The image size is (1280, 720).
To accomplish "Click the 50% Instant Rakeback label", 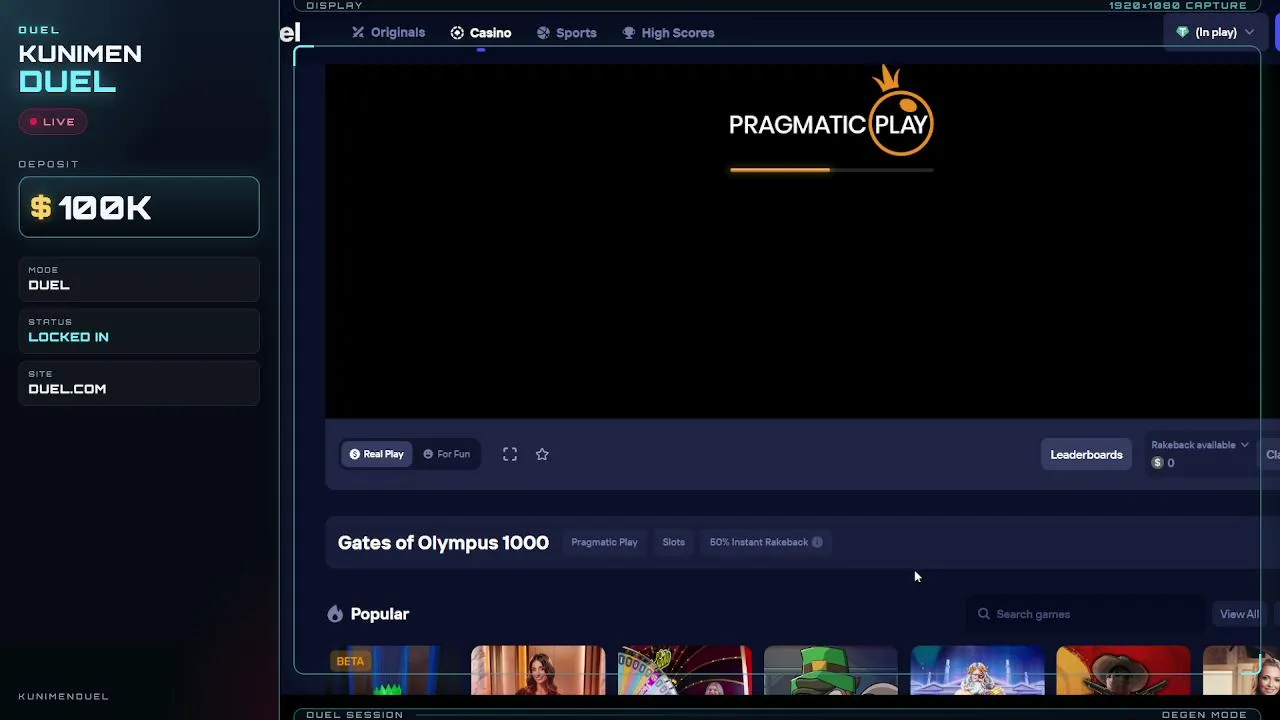I will pyautogui.click(x=759, y=542).
